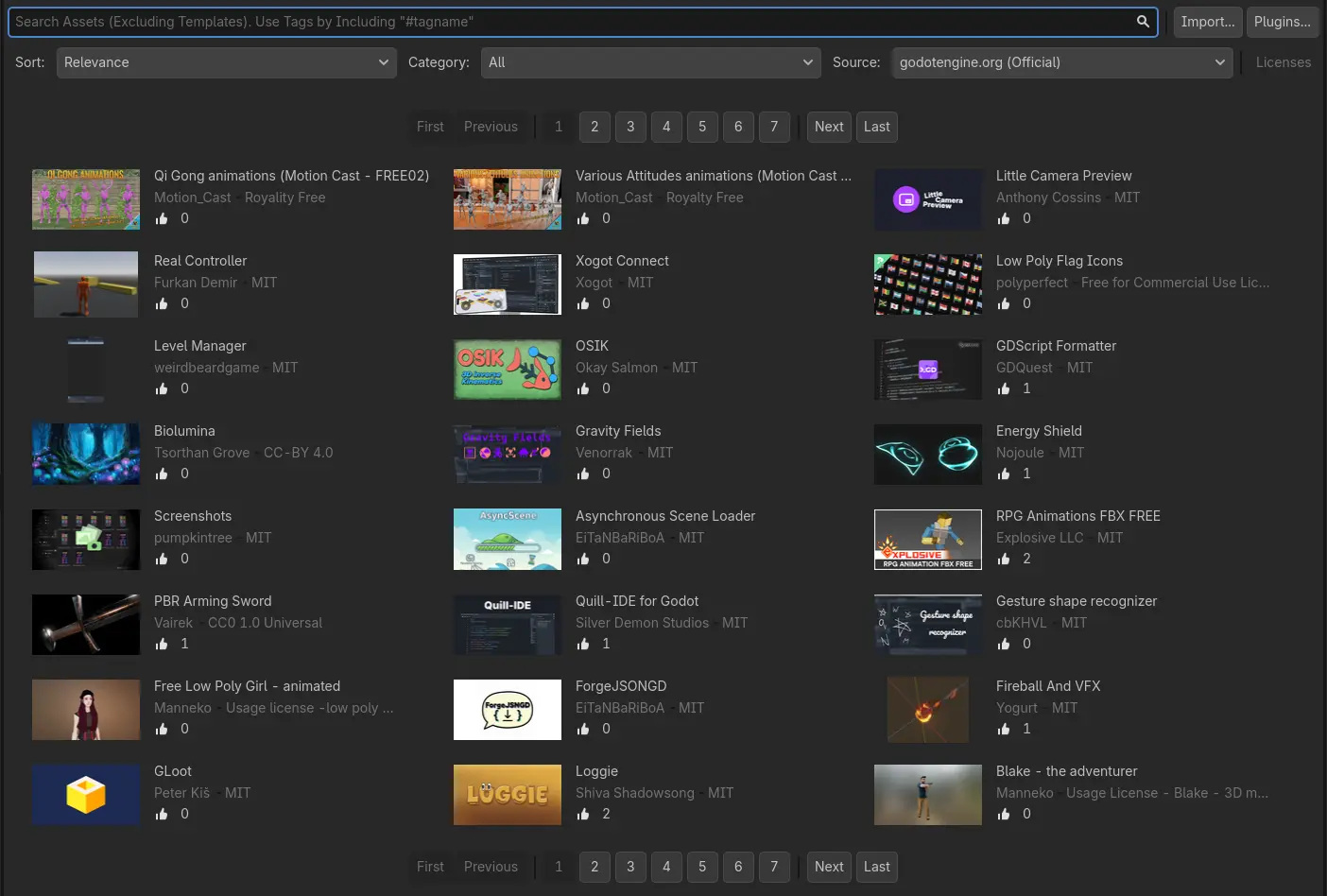
Task: Open the Source dropdown for godotengine.org
Action: click(1061, 62)
